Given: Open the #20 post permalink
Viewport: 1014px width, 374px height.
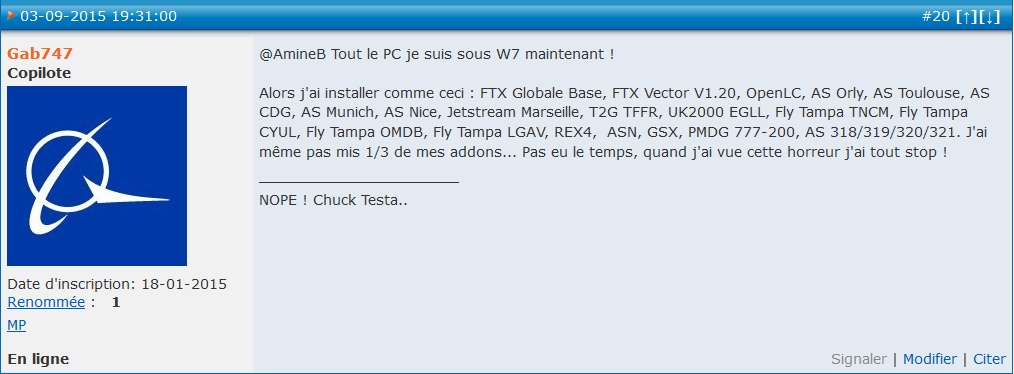Looking at the screenshot, I should click(936, 17).
